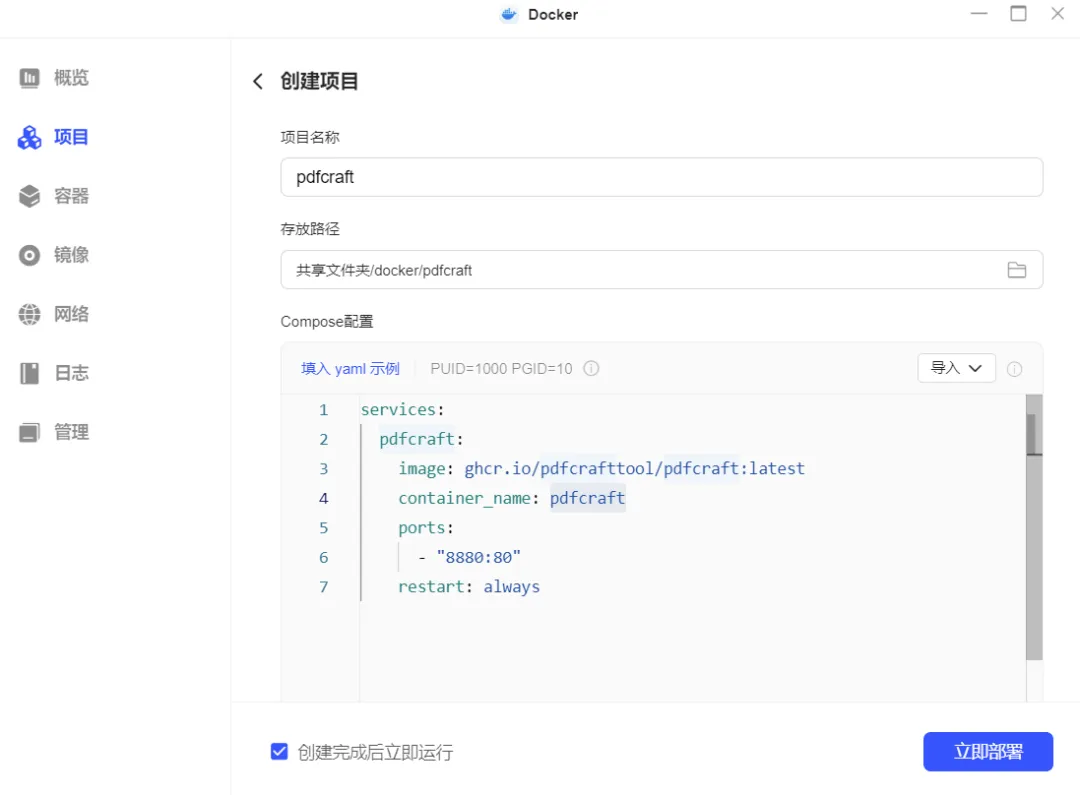
Task: Click the Docker whale icon in title bar
Action: (x=508, y=14)
